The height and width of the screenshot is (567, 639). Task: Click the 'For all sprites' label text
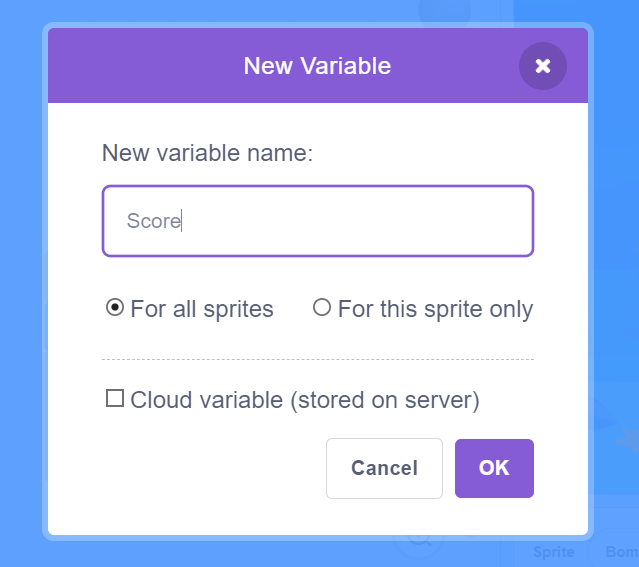pos(202,309)
